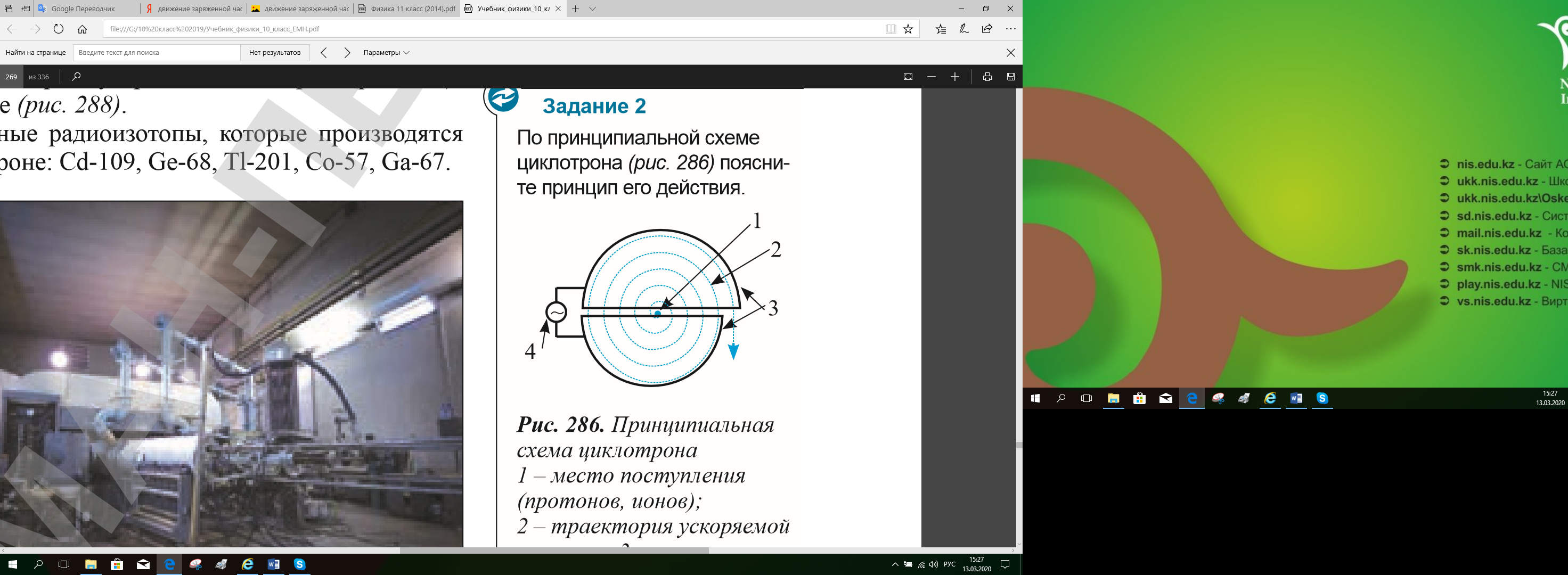Open Edge on the second monitor taskbar
This screenshot has height=575, width=1568.
[x=1192, y=399]
